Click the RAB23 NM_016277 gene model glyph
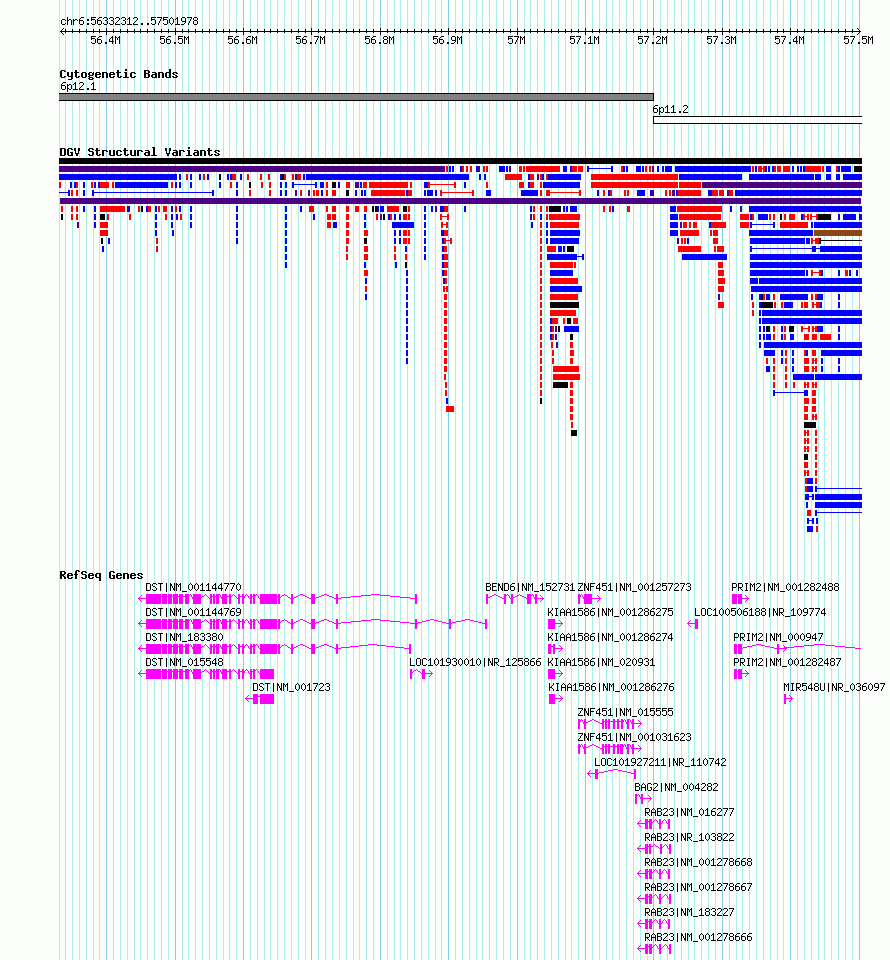890x960 pixels. point(654,824)
